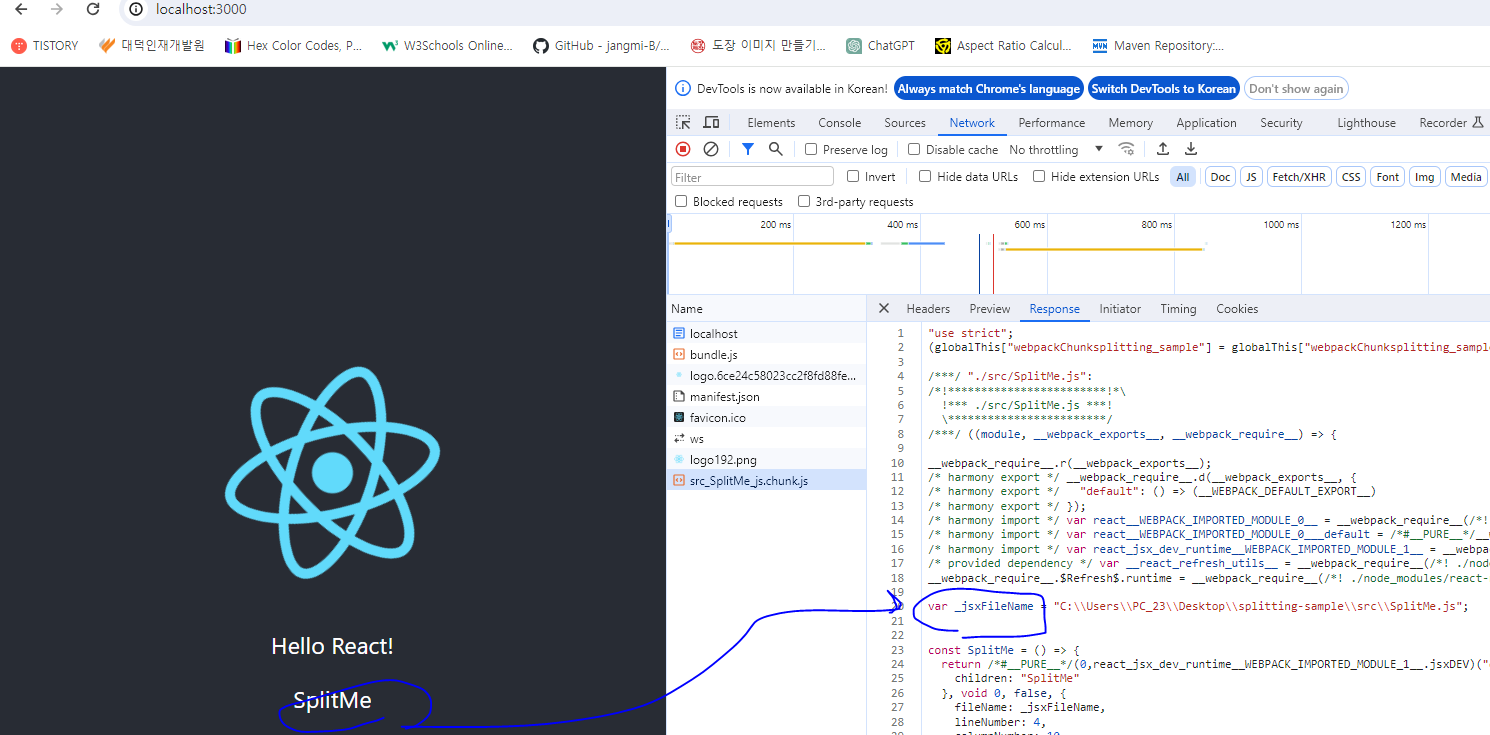Select the CSS request type filter
The image size is (1490, 735).
tap(1351, 177)
